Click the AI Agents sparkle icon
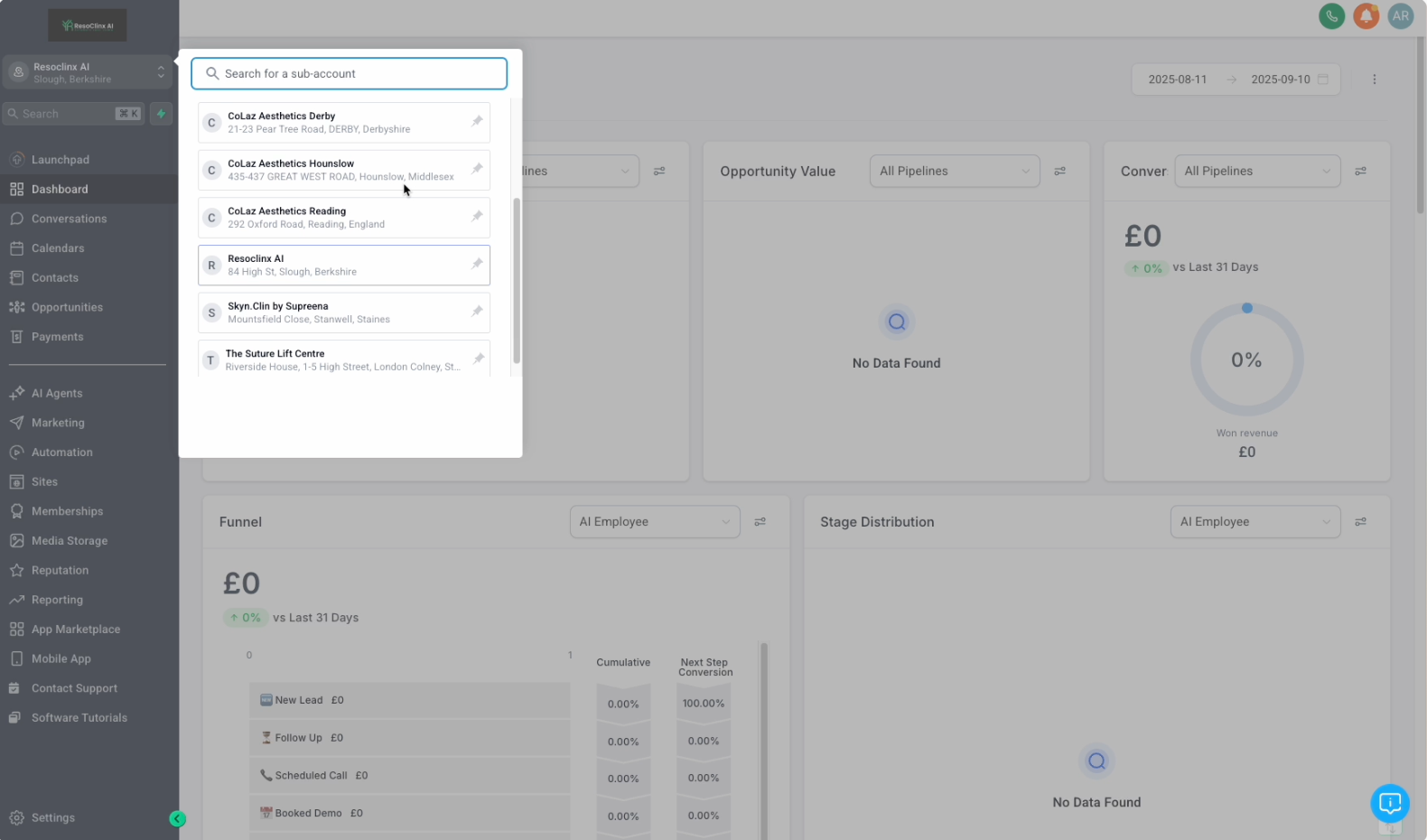 16,393
